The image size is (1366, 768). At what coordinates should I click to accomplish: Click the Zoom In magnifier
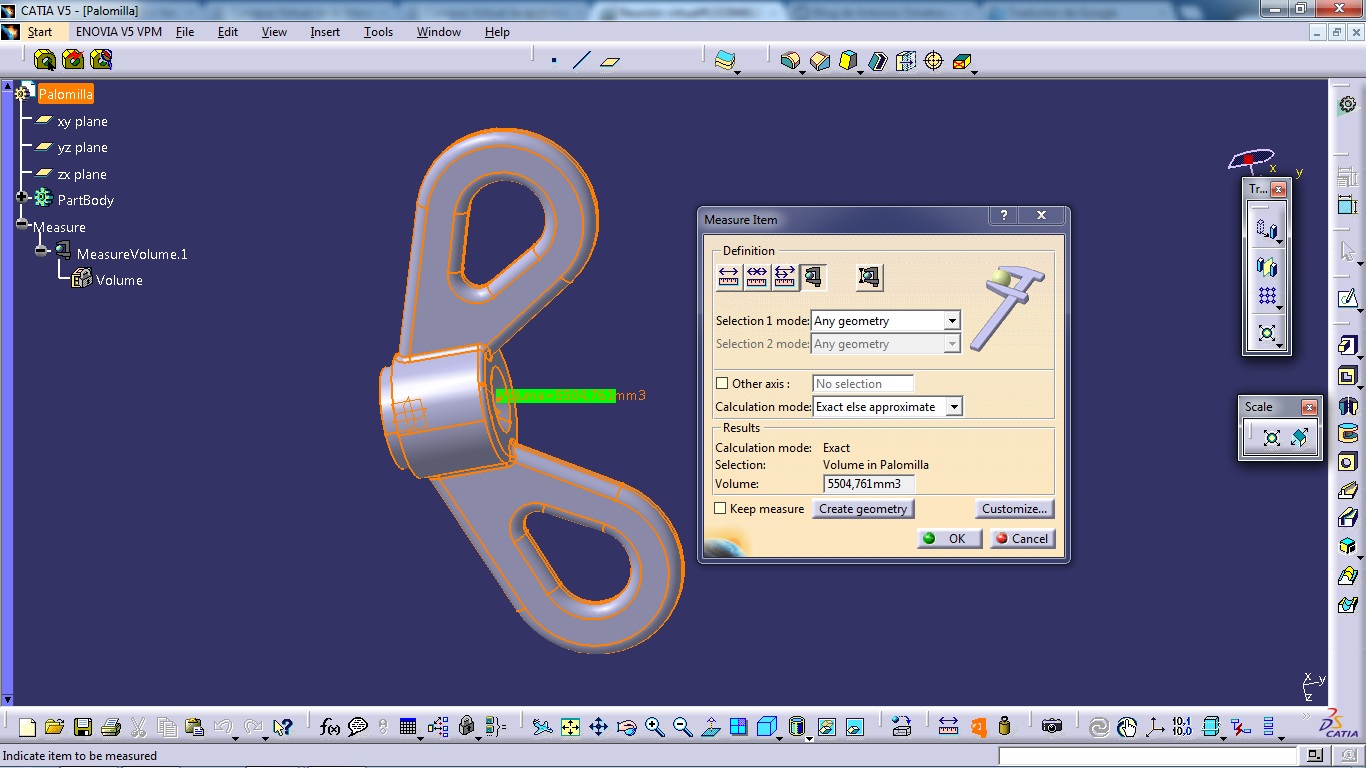(x=654, y=727)
